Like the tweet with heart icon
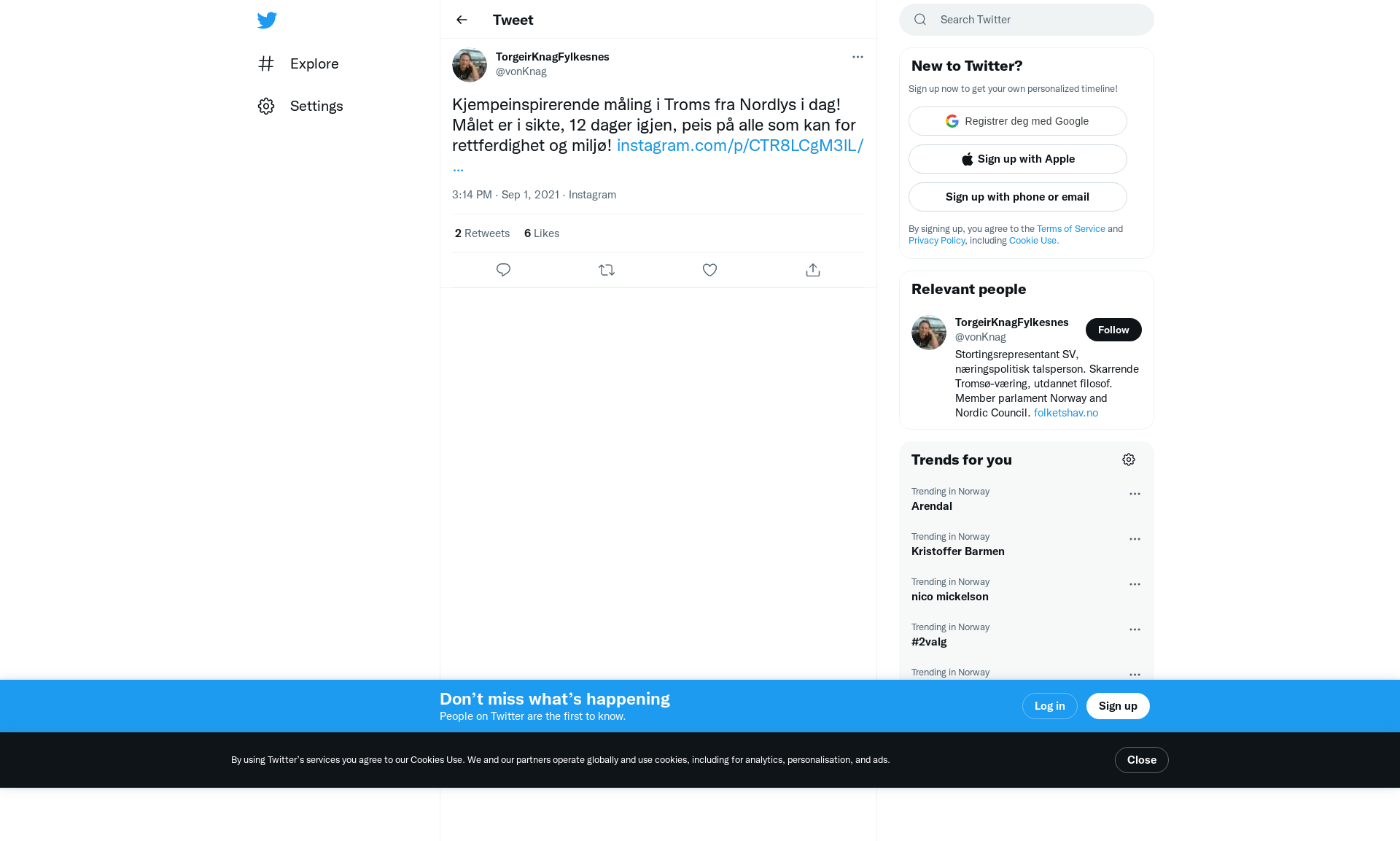This screenshot has width=1400, height=841. click(x=709, y=270)
